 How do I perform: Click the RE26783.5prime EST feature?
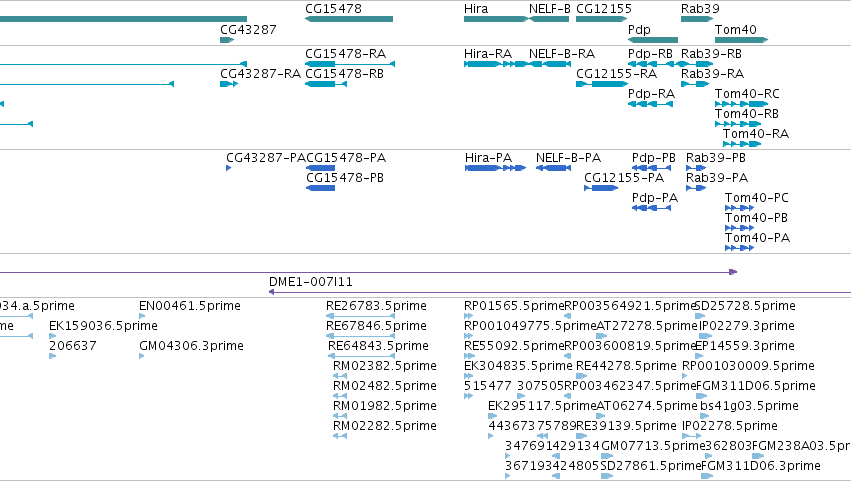point(360,316)
